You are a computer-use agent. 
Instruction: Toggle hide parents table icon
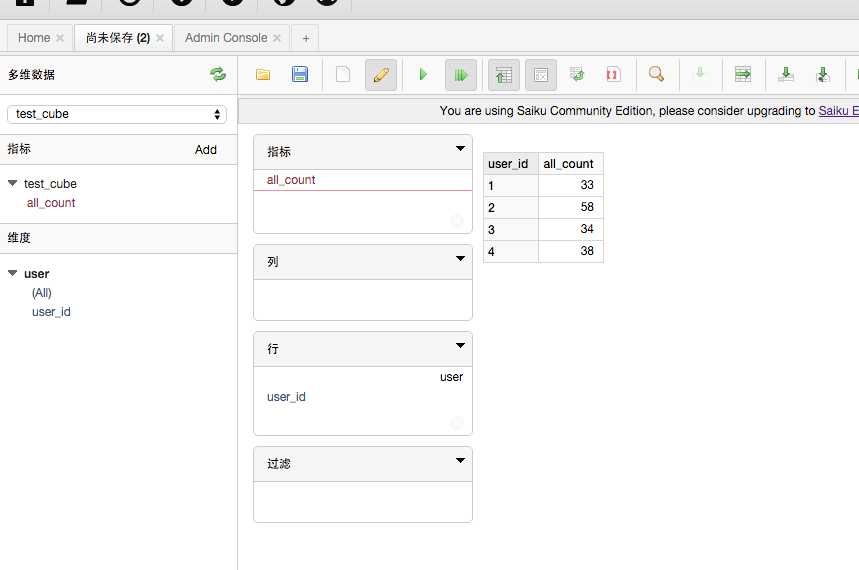coord(503,75)
